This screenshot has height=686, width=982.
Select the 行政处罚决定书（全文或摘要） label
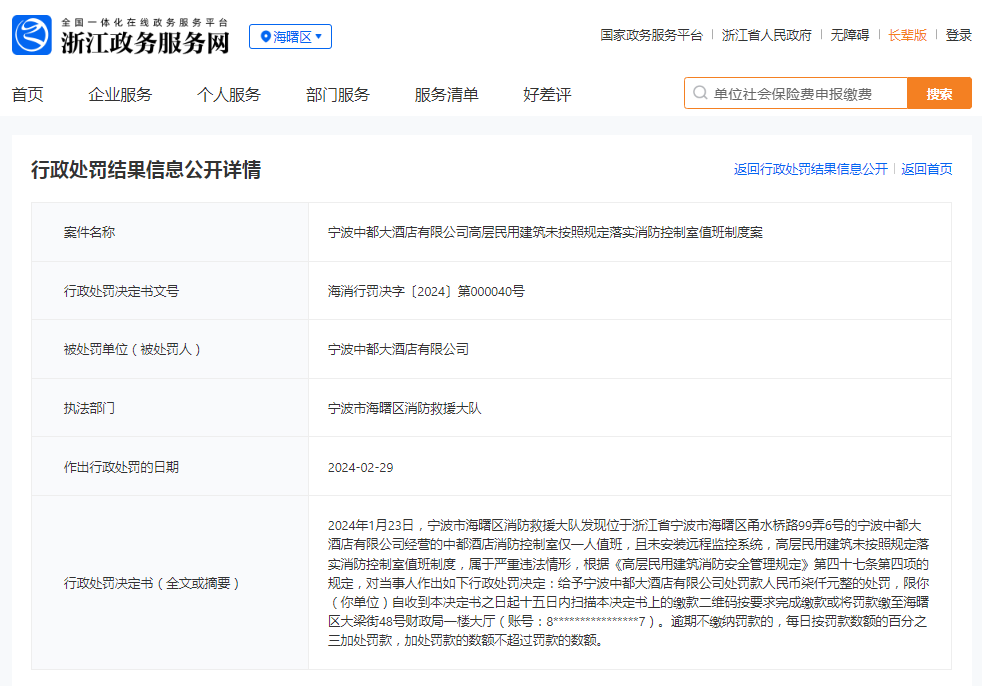click(x=152, y=583)
